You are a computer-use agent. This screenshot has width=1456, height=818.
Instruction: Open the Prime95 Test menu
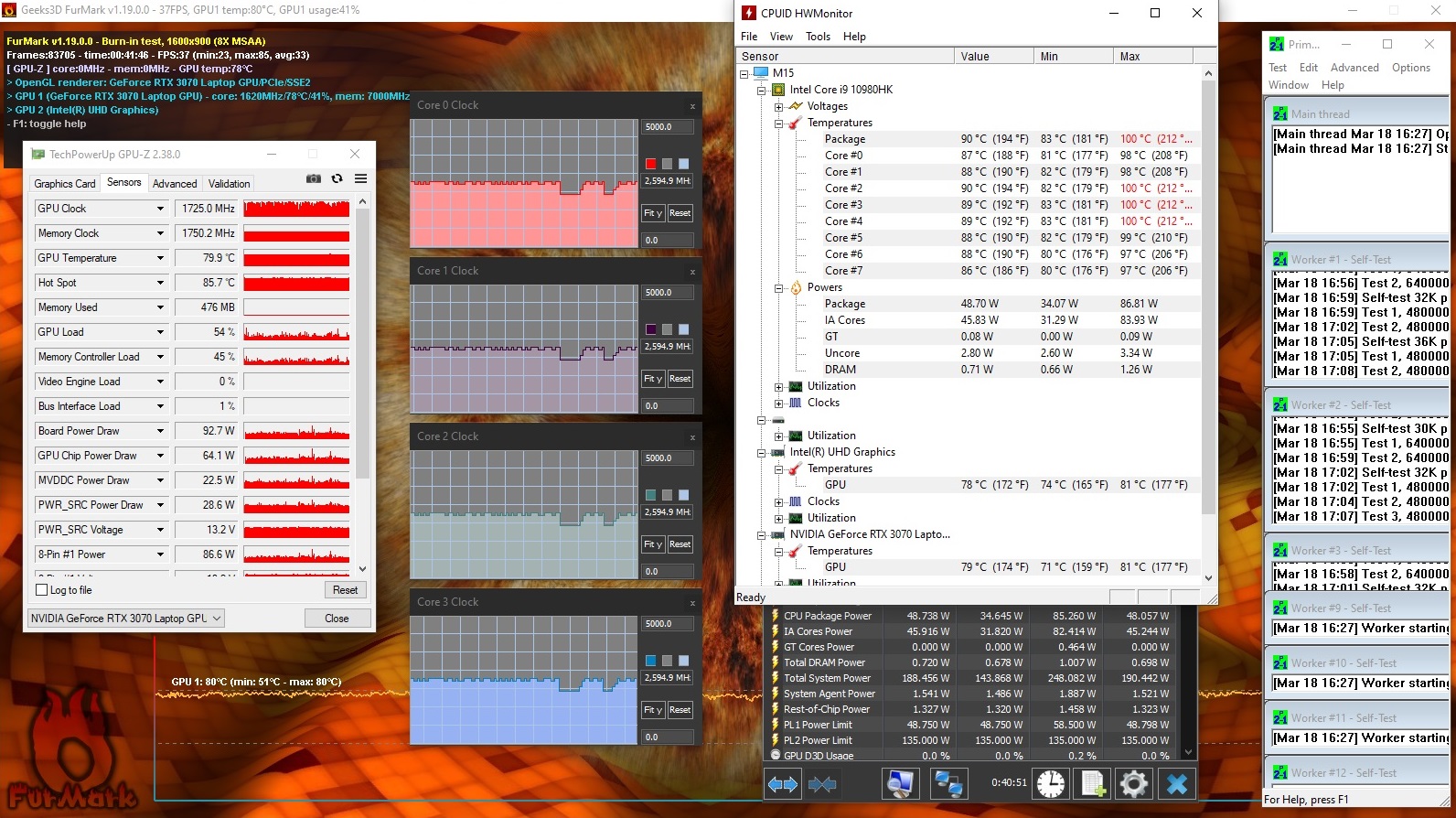point(1278,68)
